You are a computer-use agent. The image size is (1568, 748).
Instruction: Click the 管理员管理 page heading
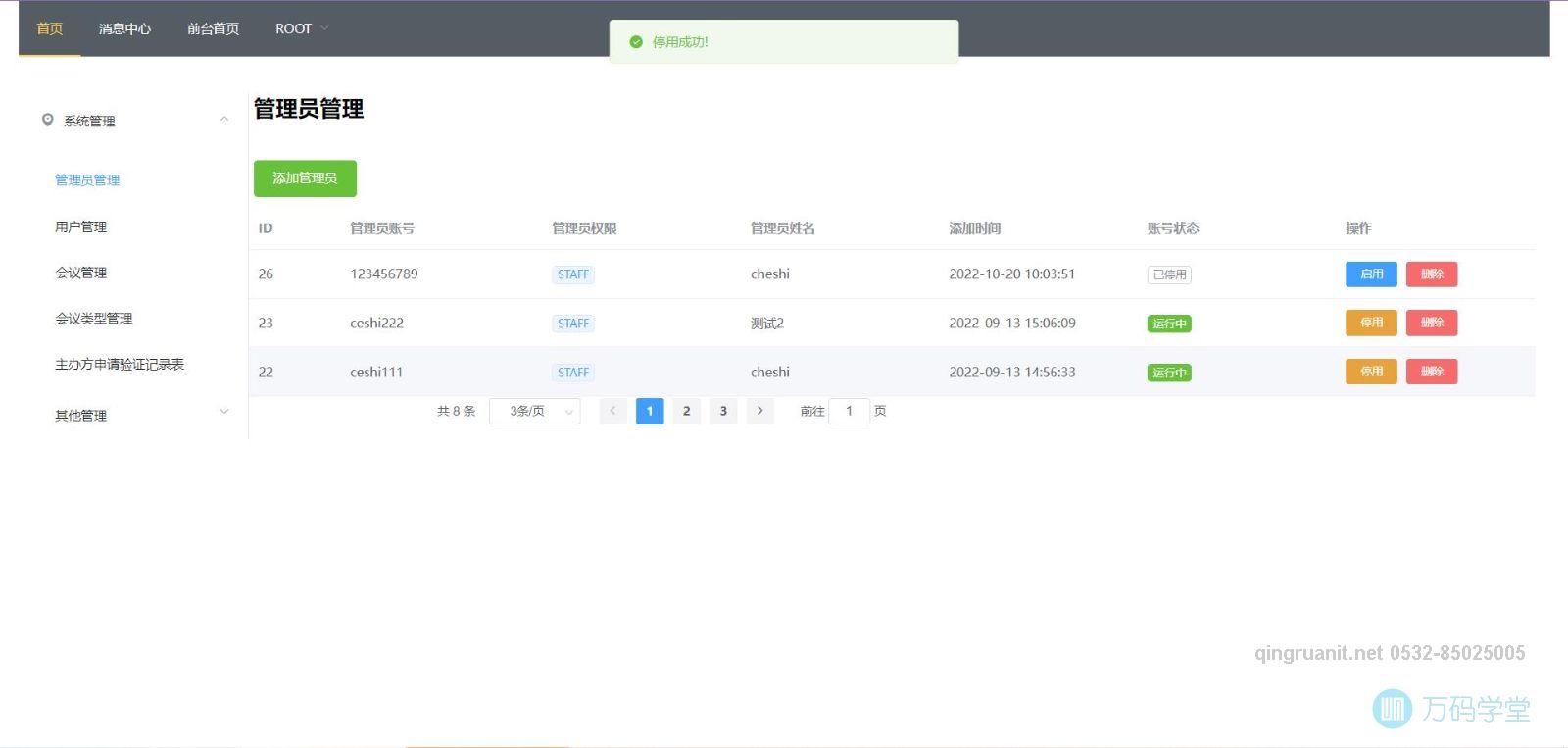(309, 109)
